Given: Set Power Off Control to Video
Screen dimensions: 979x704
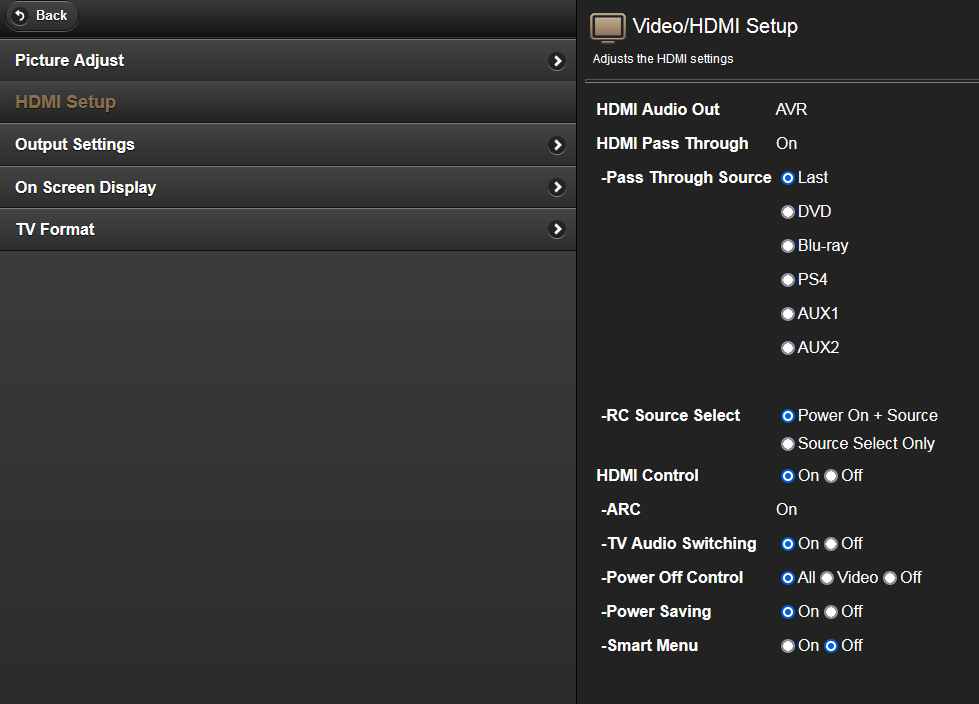Looking at the screenshot, I should coord(827,579).
